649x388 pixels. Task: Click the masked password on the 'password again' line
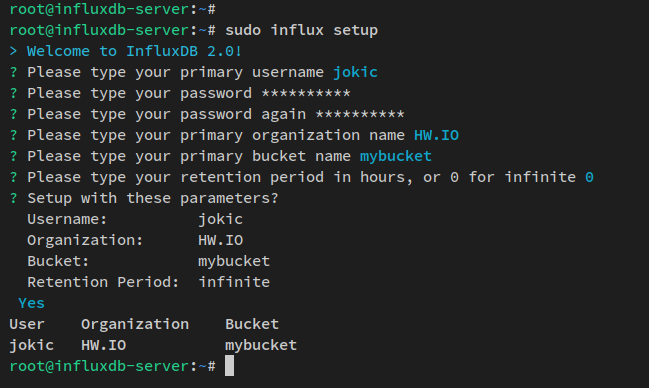tap(360, 114)
